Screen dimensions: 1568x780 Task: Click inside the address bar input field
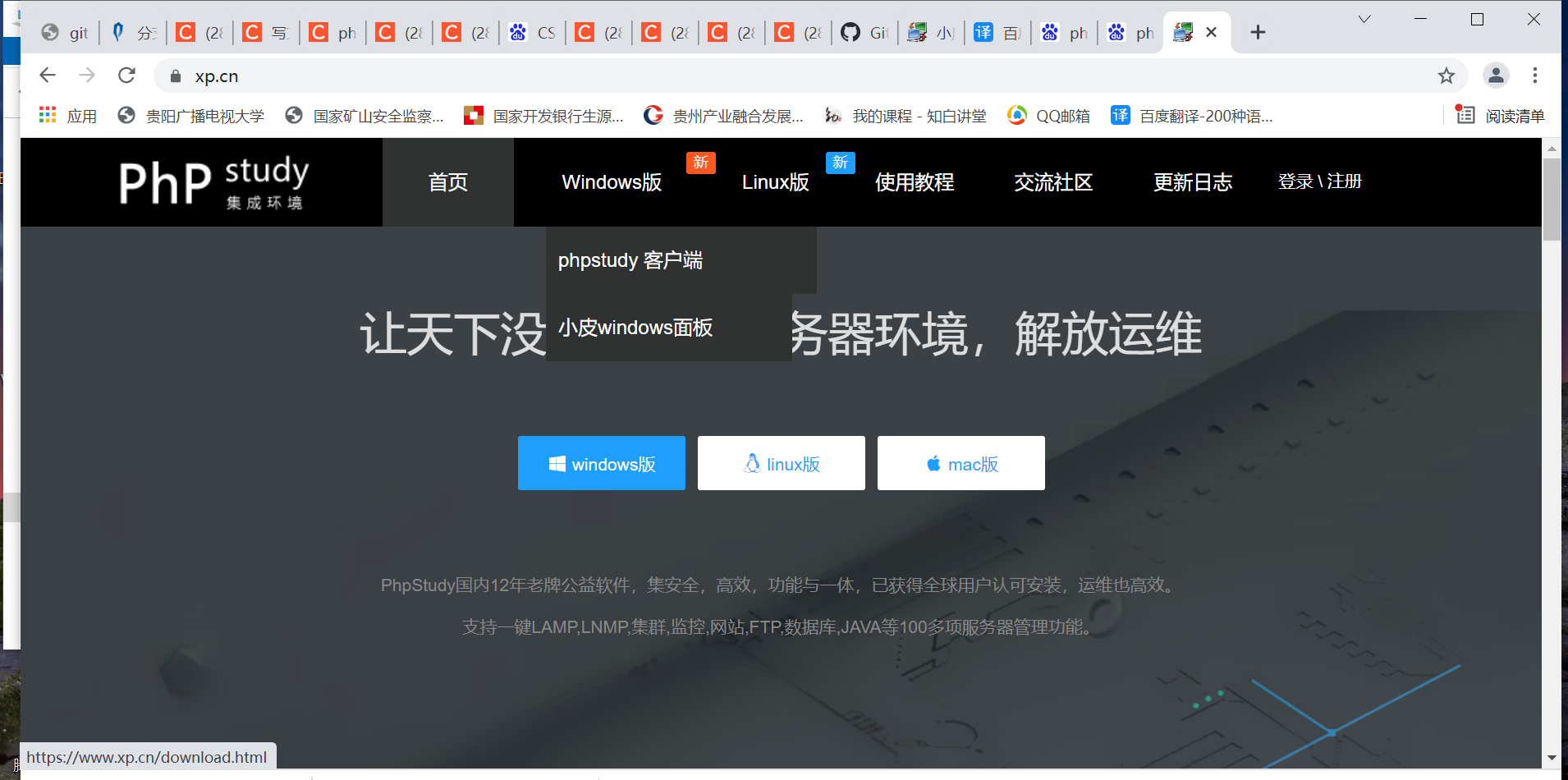click(x=493, y=76)
